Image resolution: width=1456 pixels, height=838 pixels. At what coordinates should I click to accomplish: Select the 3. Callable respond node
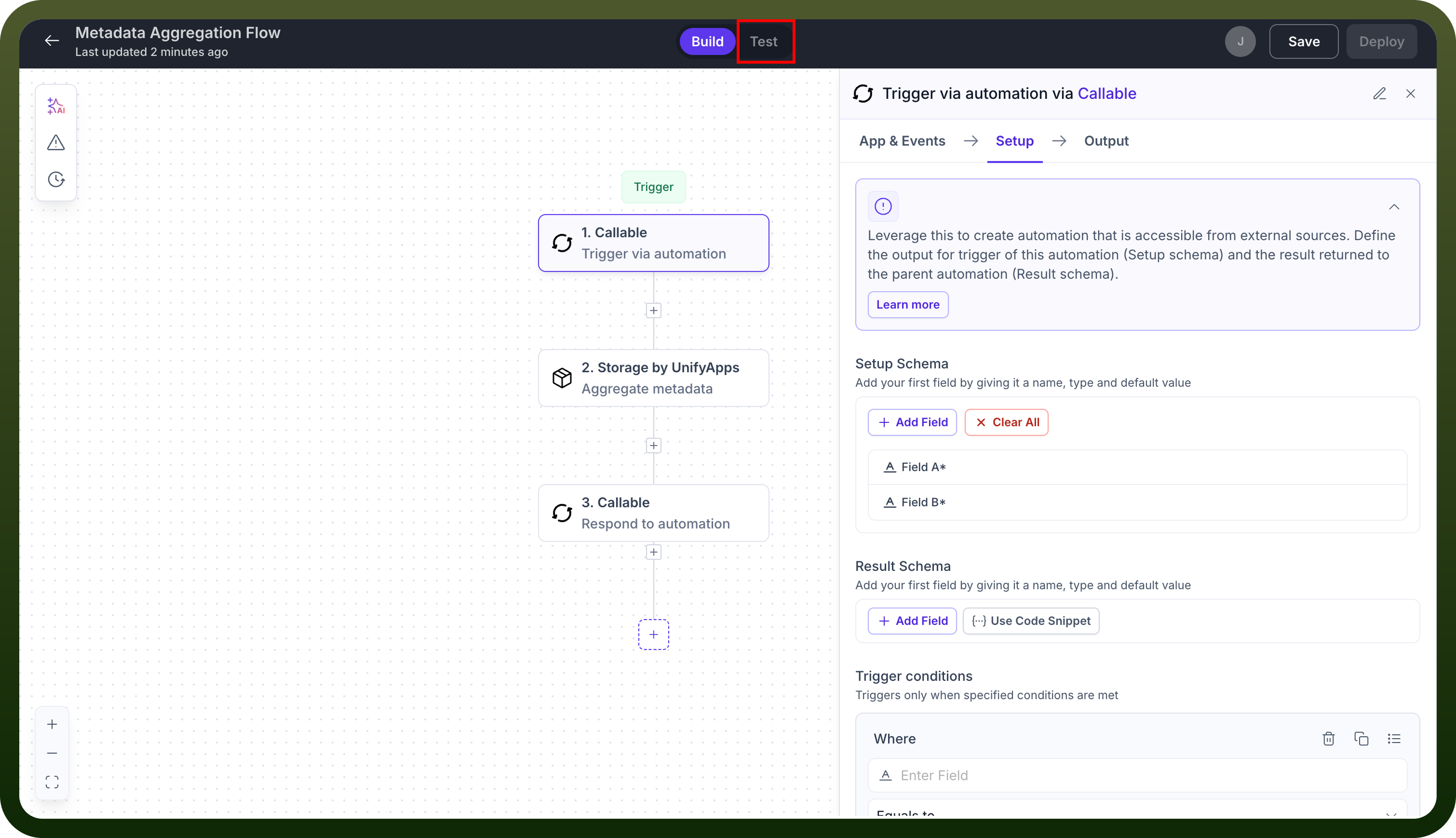click(x=653, y=513)
